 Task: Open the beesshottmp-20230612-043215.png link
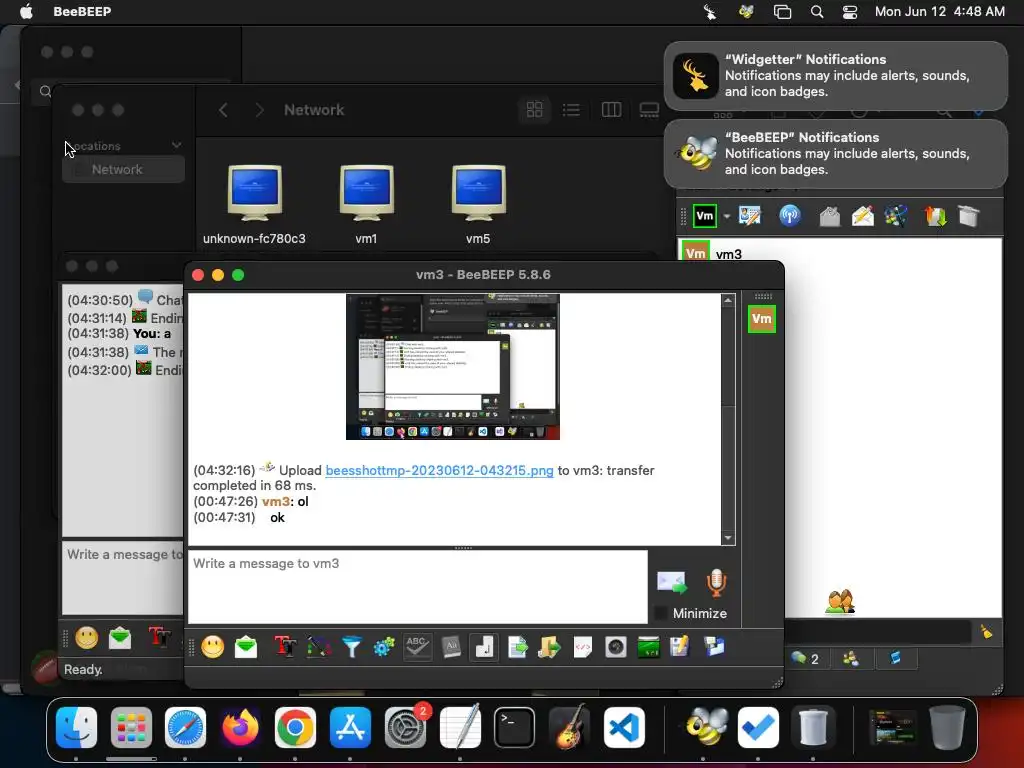pos(439,470)
